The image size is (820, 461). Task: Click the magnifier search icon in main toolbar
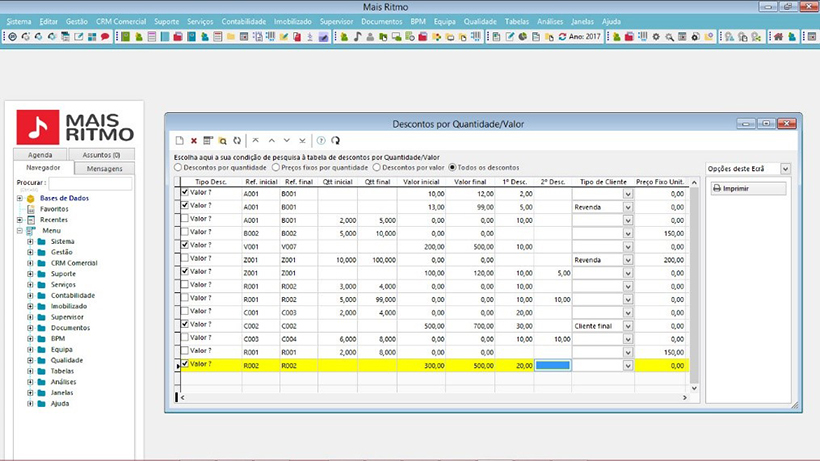(669, 37)
